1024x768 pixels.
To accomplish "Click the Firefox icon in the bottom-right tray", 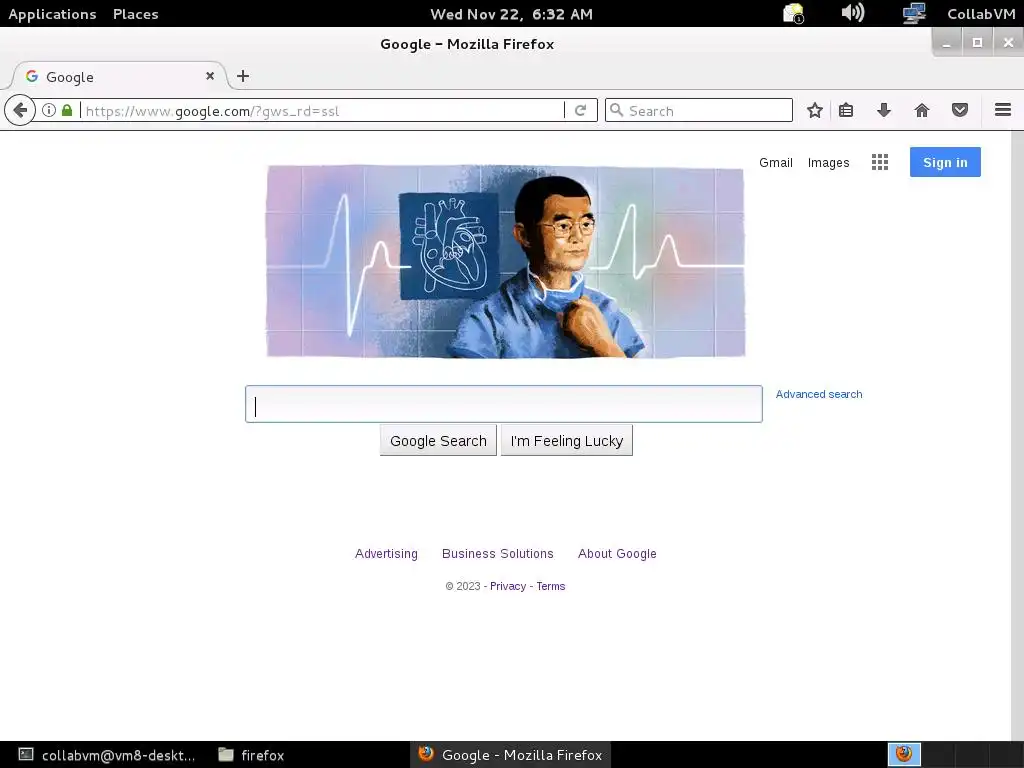I will (x=904, y=754).
